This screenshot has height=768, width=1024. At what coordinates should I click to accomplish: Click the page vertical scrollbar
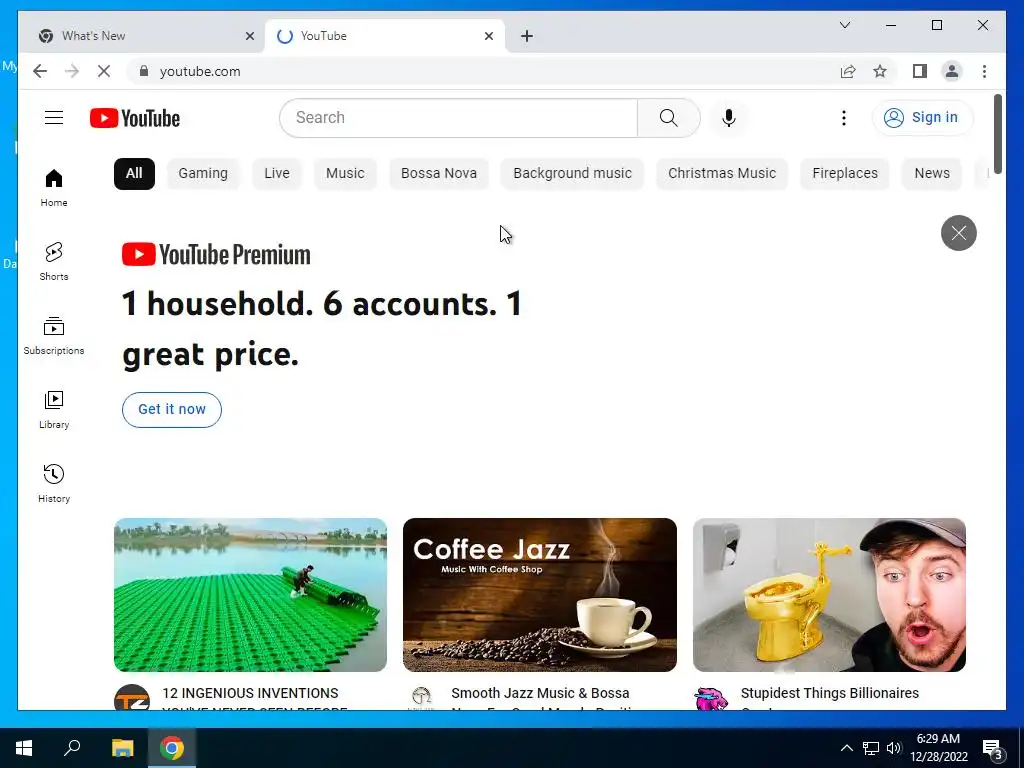[997, 134]
